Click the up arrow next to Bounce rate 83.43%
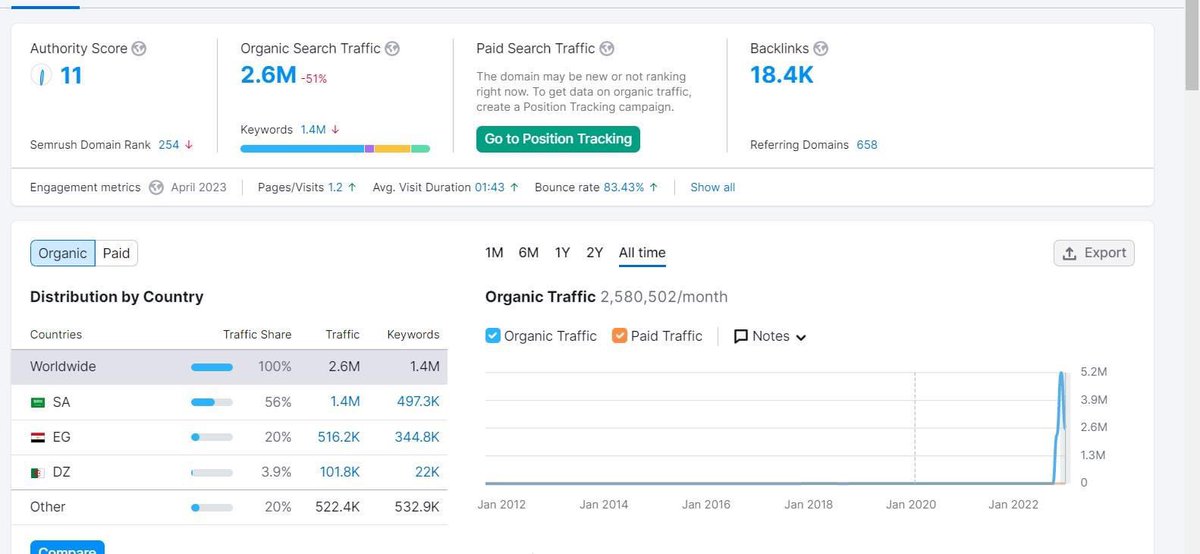This screenshot has width=1200, height=554. coord(654,187)
